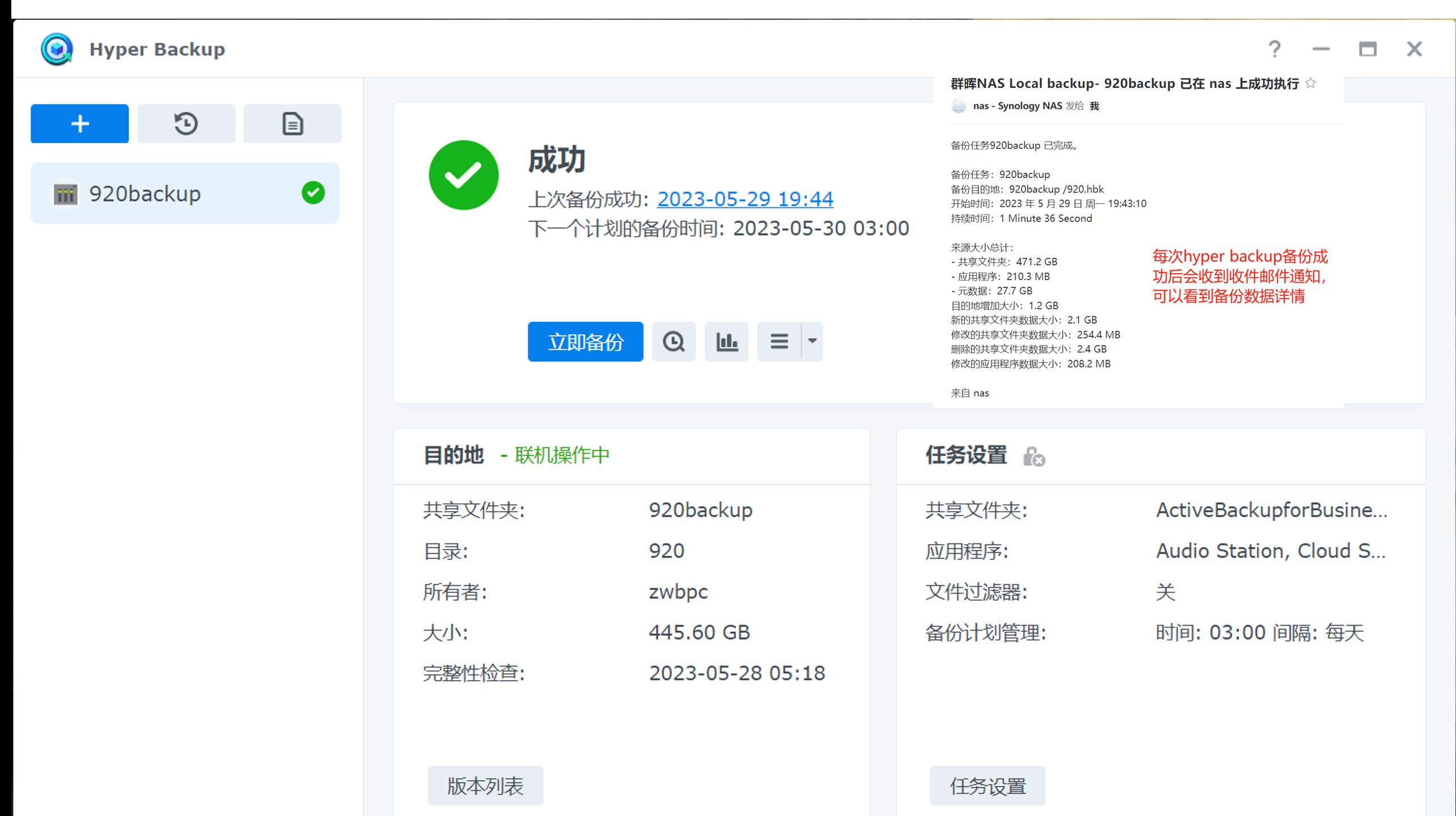Screen dimensions: 1456x816
Task: Click the green check beside 920backup
Action: point(313,193)
